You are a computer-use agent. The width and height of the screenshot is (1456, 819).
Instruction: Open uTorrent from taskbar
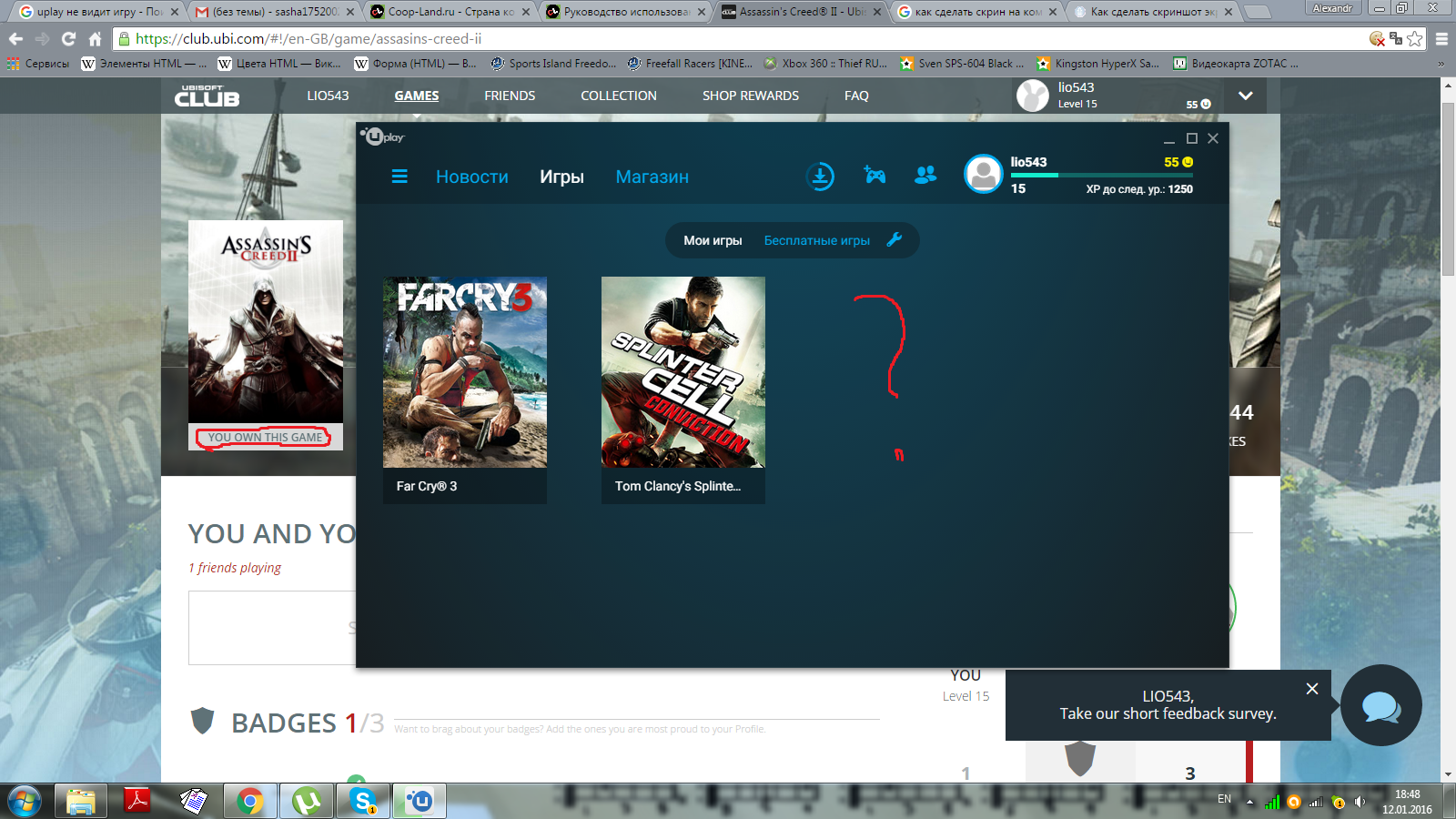click(x=307, y=801)
